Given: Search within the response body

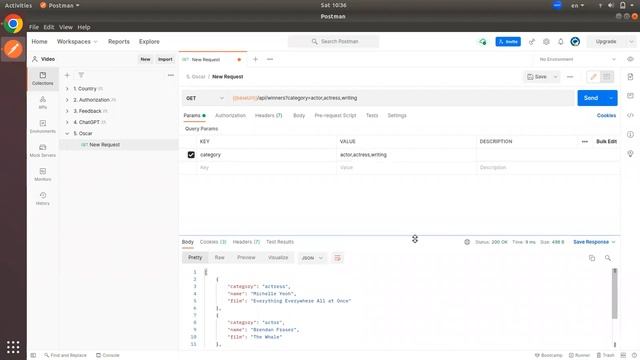Looking at the screenshot, I should pos(608,258).
